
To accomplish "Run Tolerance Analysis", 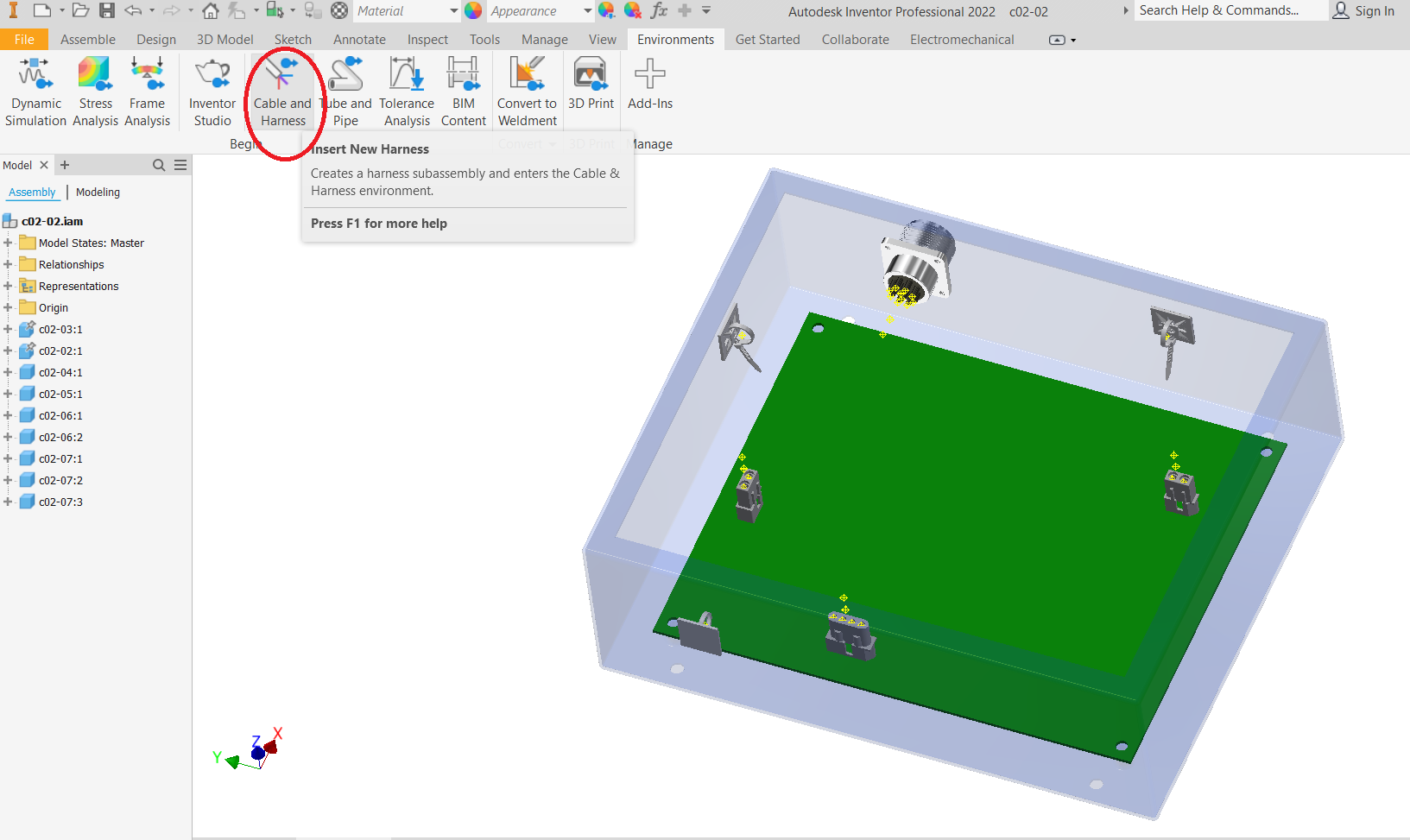I will 407,91.
